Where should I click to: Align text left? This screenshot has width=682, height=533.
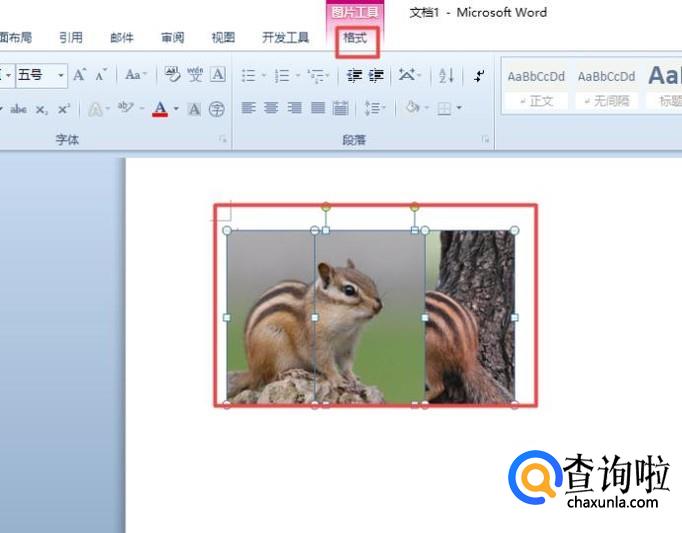pyautogui.click(x=248, y=108)
